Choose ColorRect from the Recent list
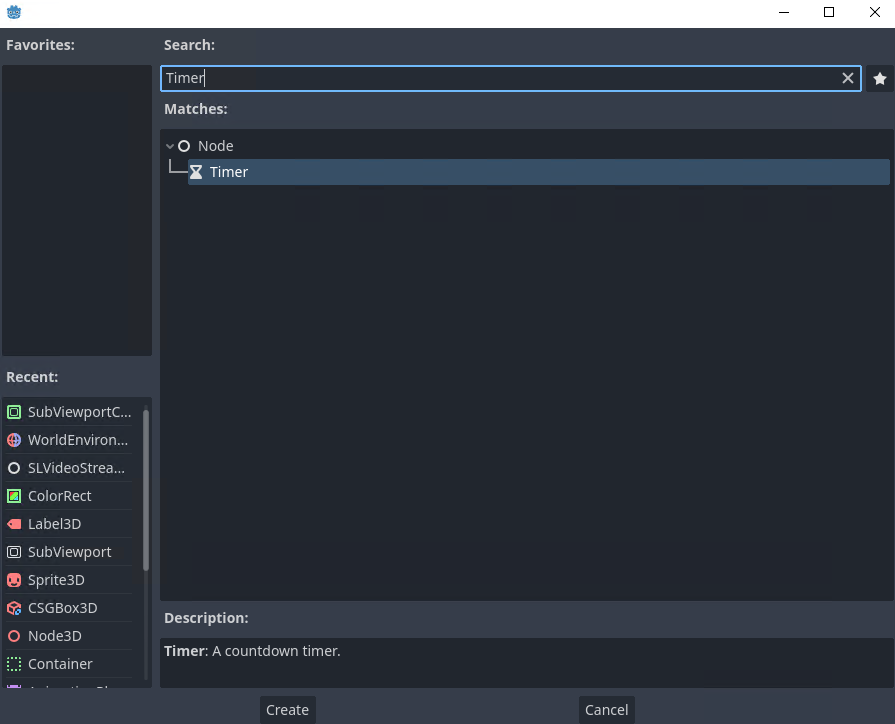This screenshot has width=895, height=724. point(70,496)
